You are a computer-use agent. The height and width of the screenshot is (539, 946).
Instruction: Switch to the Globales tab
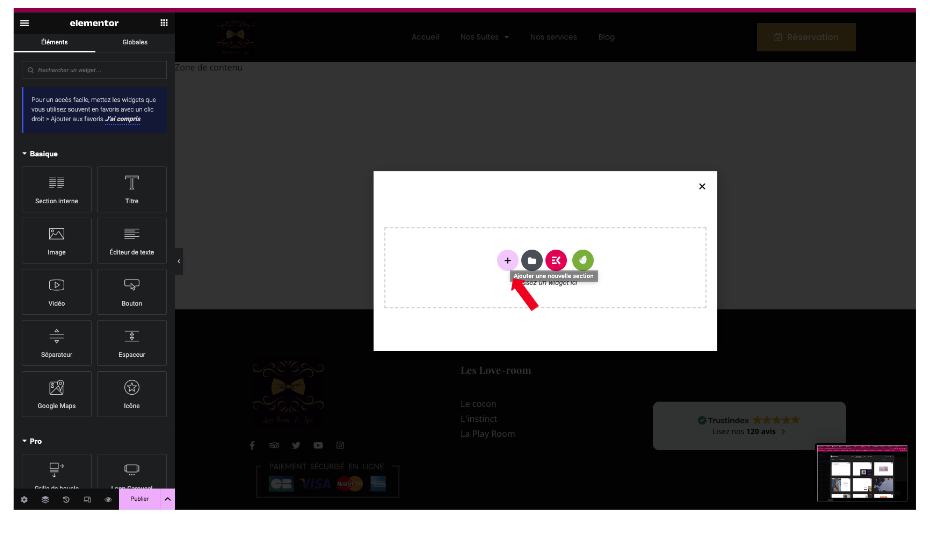point(134,42)
